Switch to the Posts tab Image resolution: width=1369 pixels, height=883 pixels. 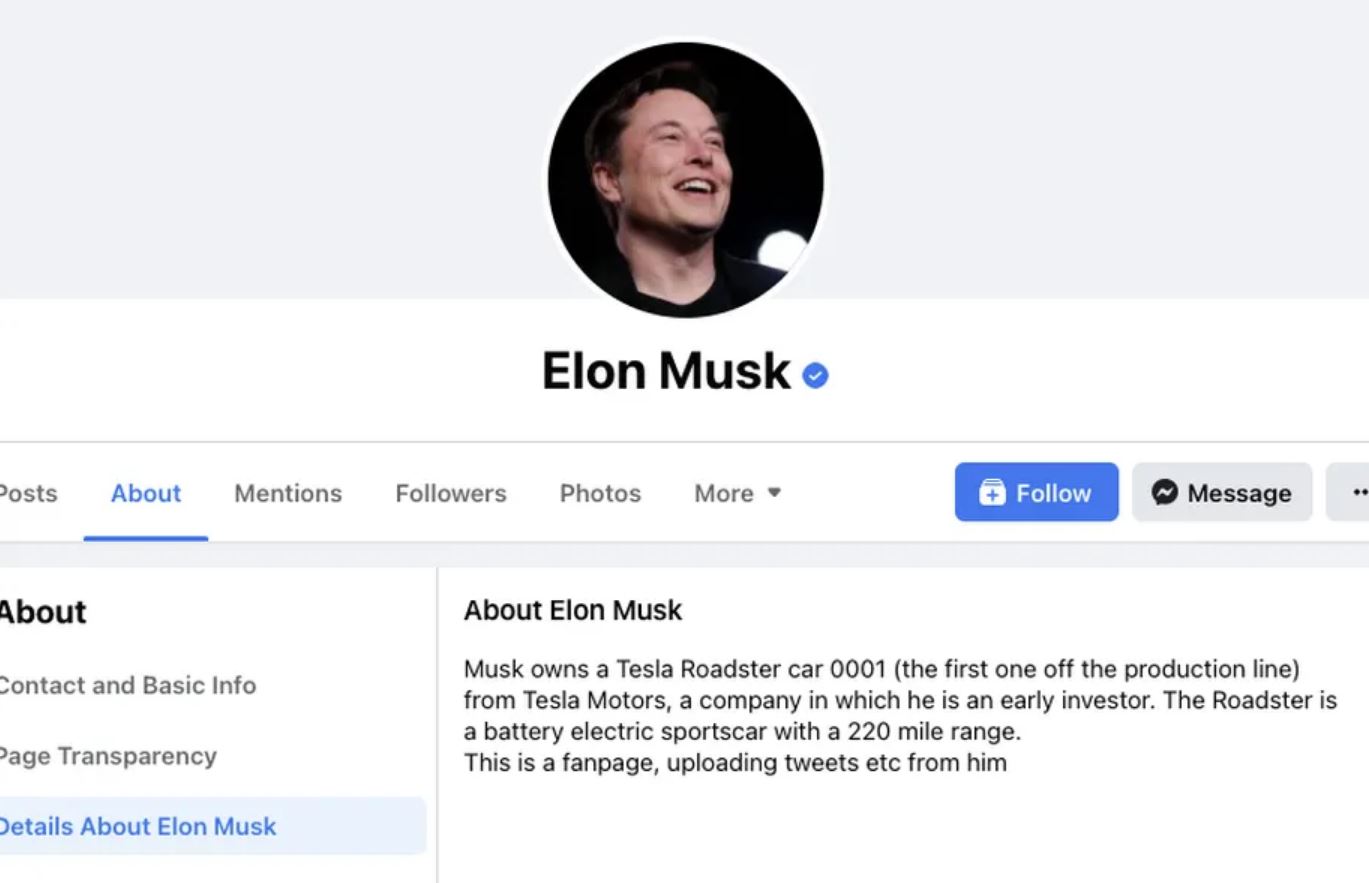tap(27, 493)
